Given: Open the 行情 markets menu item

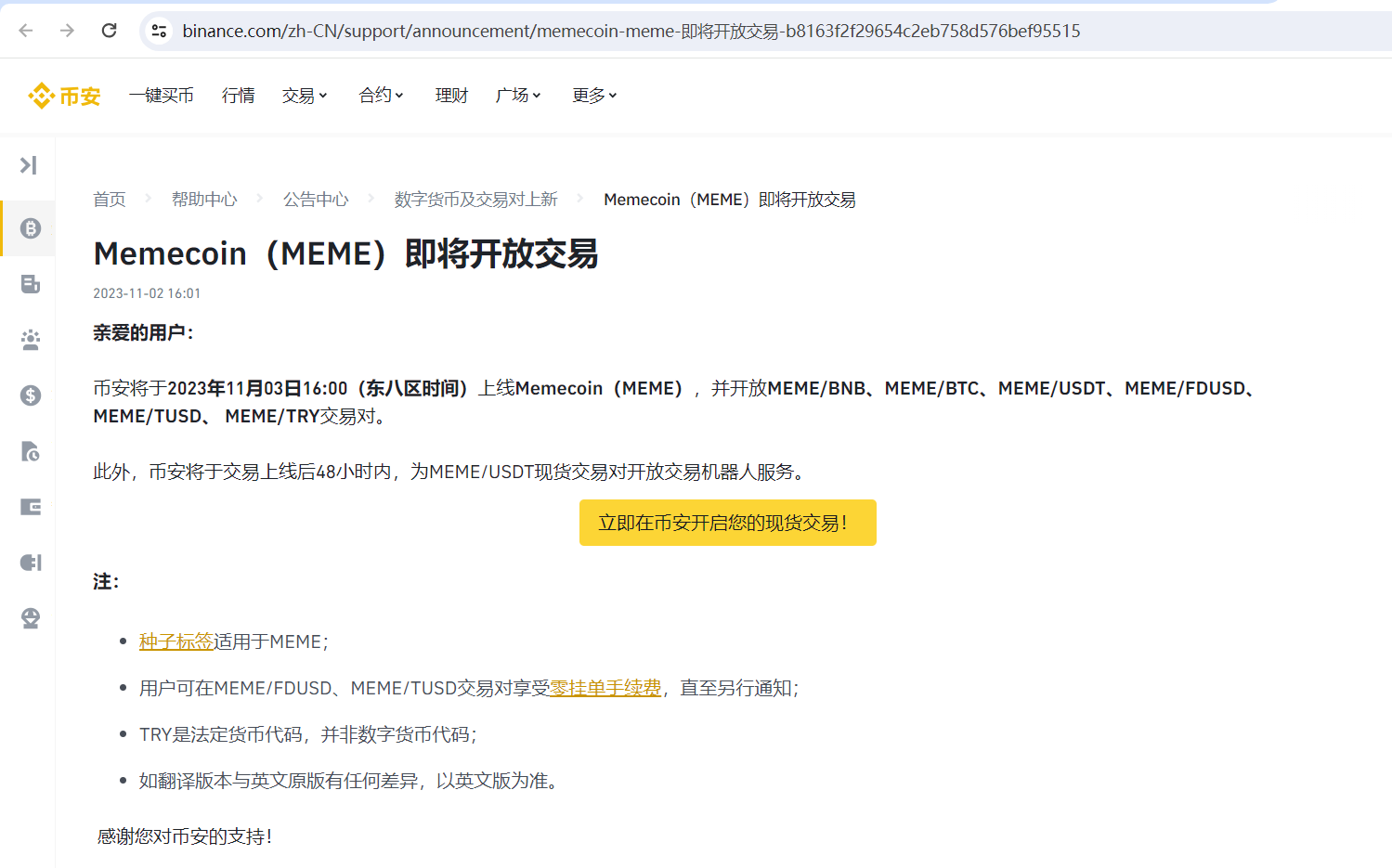Looking at the screenshot, I should click(239, 96).
